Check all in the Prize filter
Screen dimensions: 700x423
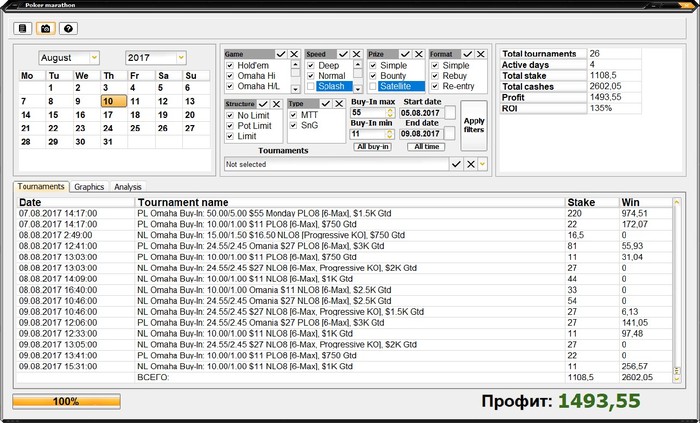click(x=405, y=54)
